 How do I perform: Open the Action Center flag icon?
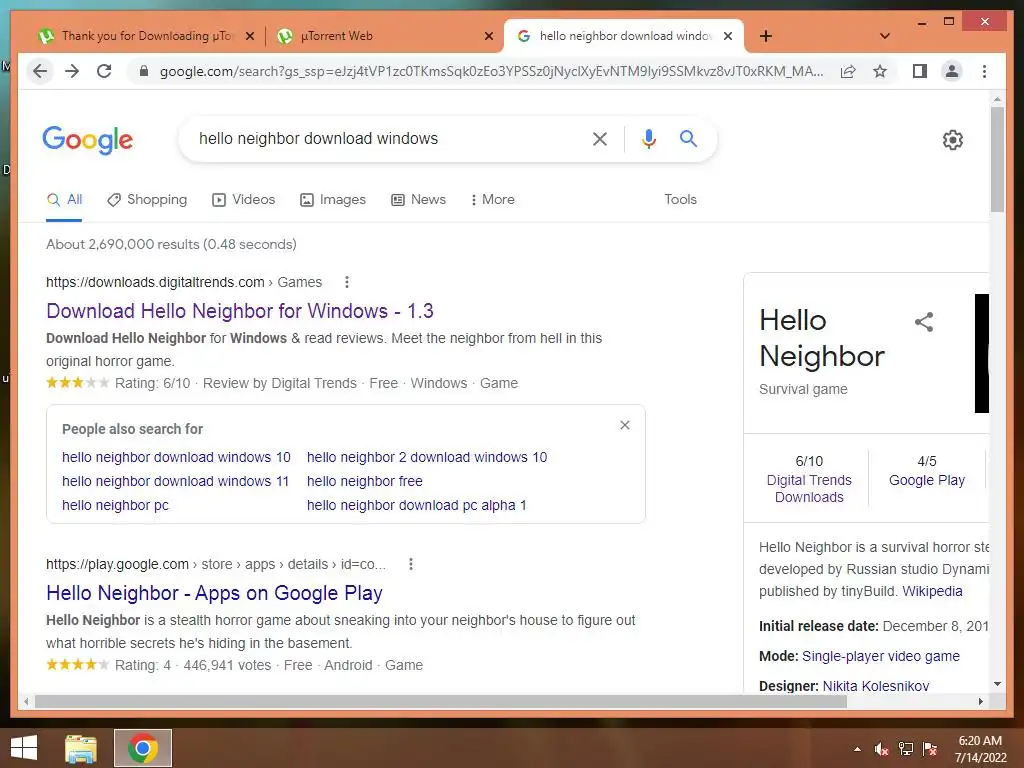930,749
